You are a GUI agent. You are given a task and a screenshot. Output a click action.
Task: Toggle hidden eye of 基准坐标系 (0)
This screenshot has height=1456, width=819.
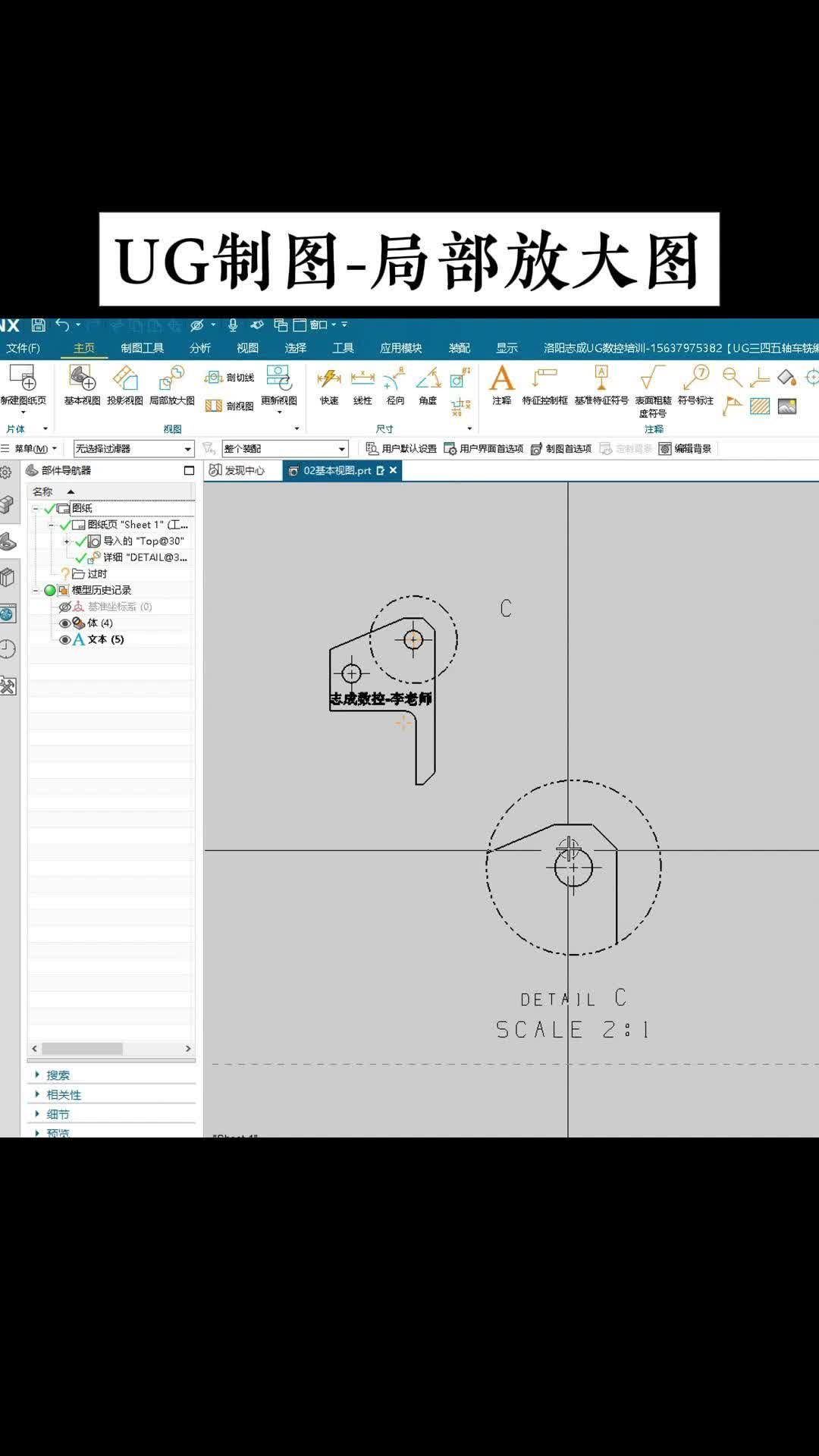click(x=65, y=607)
